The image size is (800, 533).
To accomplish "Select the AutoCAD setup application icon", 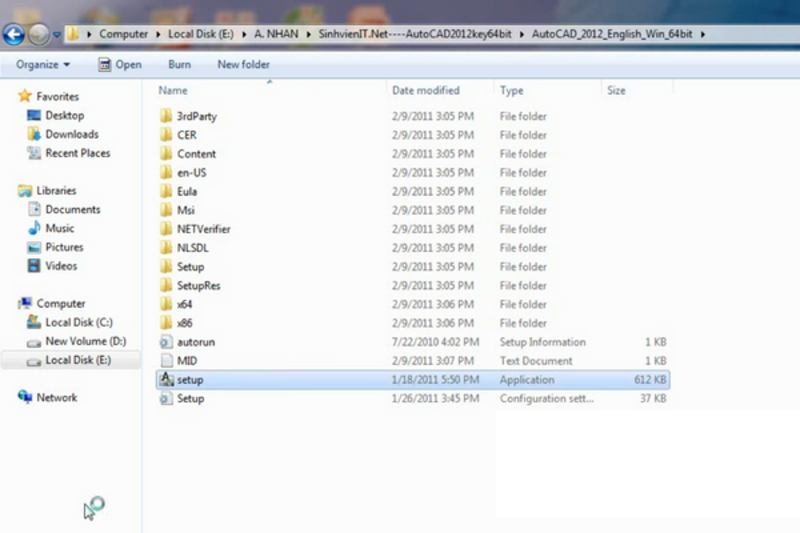I will (x=166, y=379).
